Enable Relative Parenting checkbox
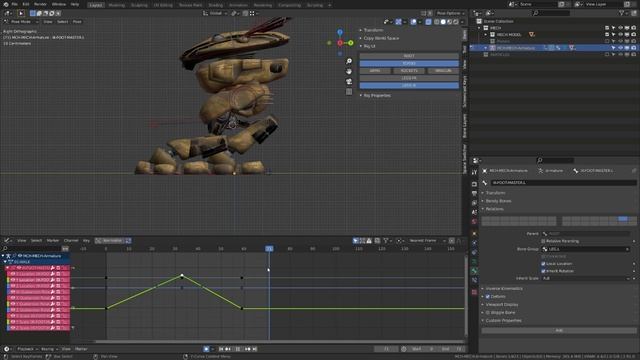Screen dimensions: 640x360 pos(543,241)
